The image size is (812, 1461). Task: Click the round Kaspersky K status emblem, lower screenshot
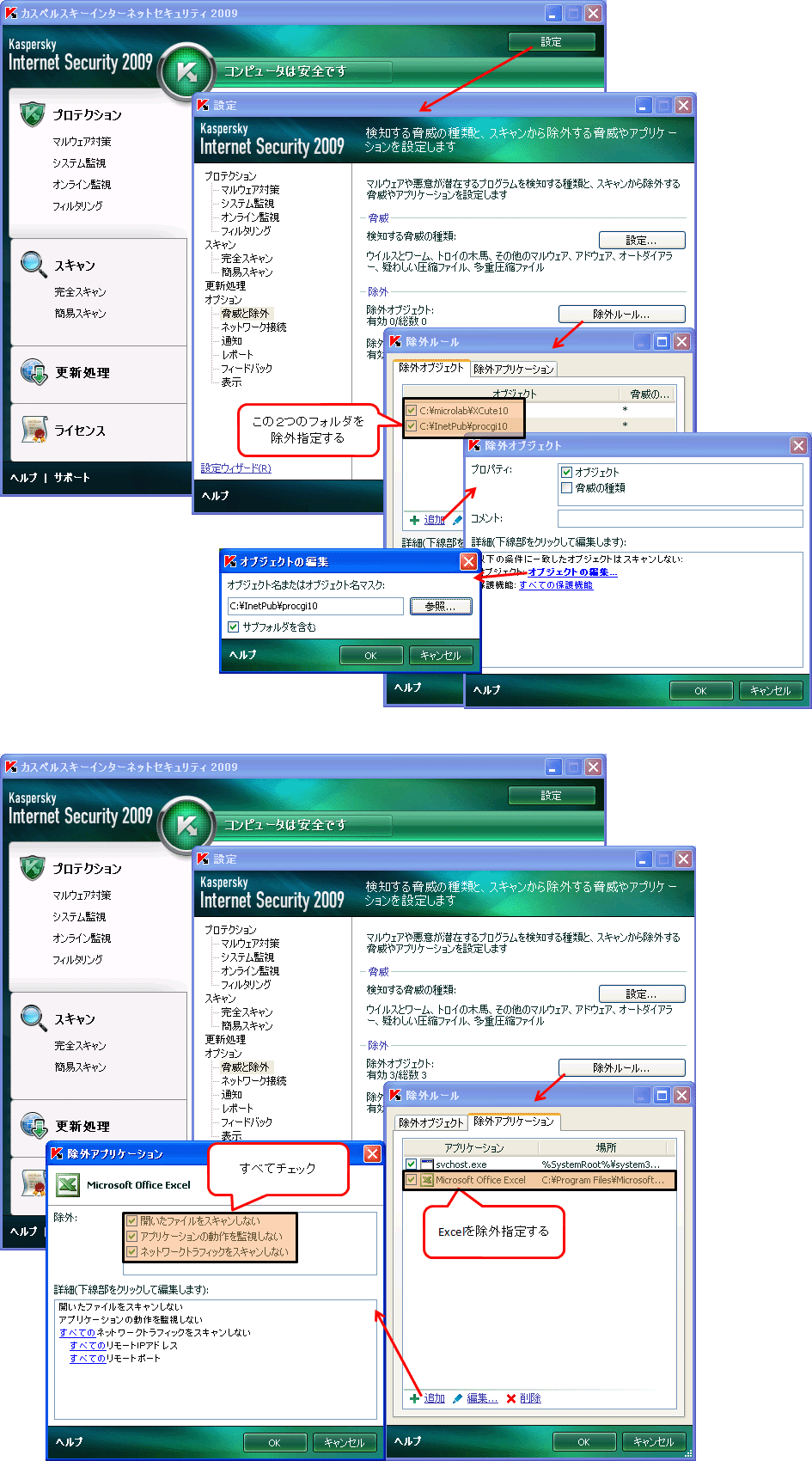(186, 826)
